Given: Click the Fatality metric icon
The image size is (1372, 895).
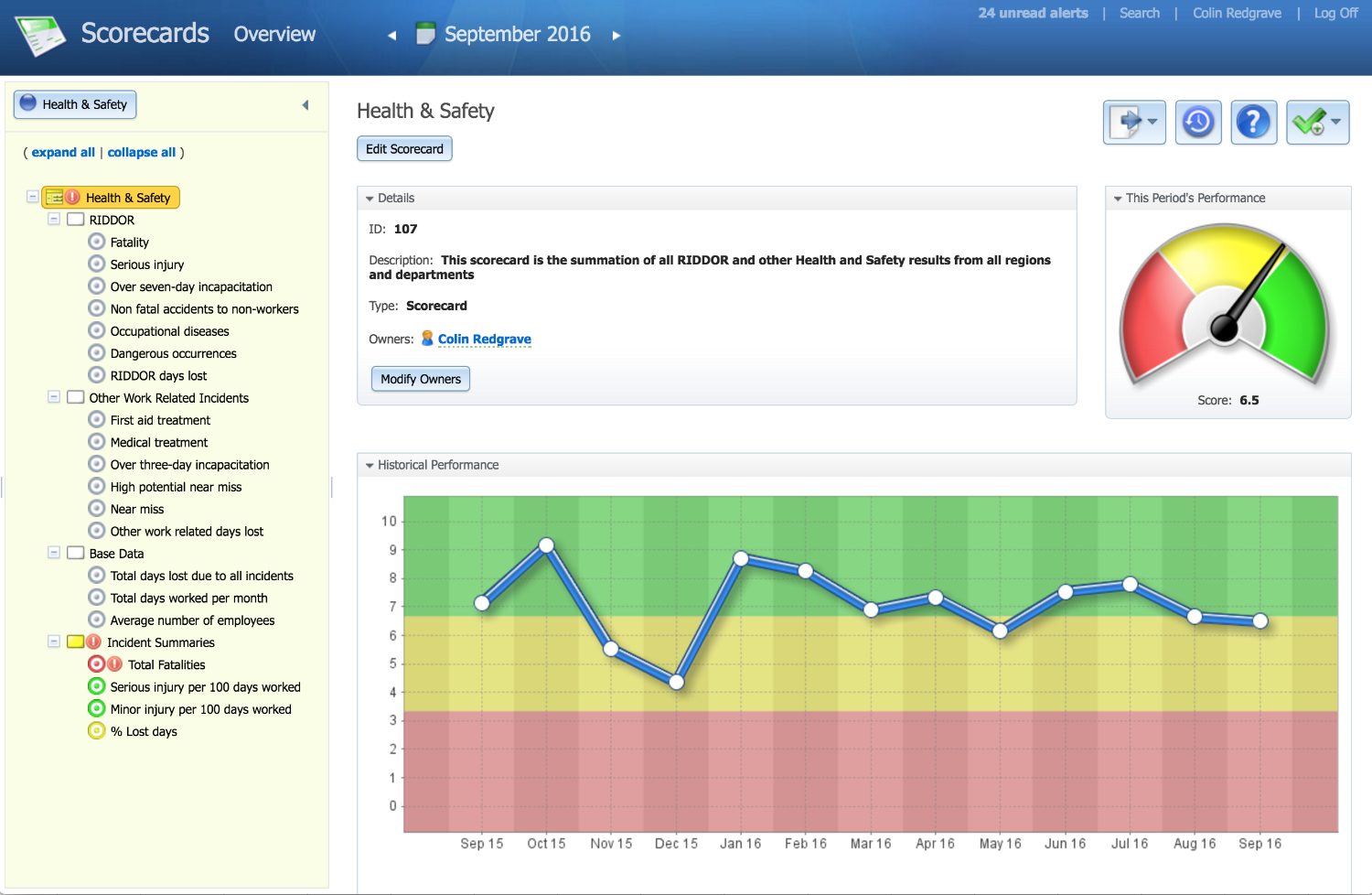Looking at the screenshot, I should pyautogui.click(x=97, y=242).
